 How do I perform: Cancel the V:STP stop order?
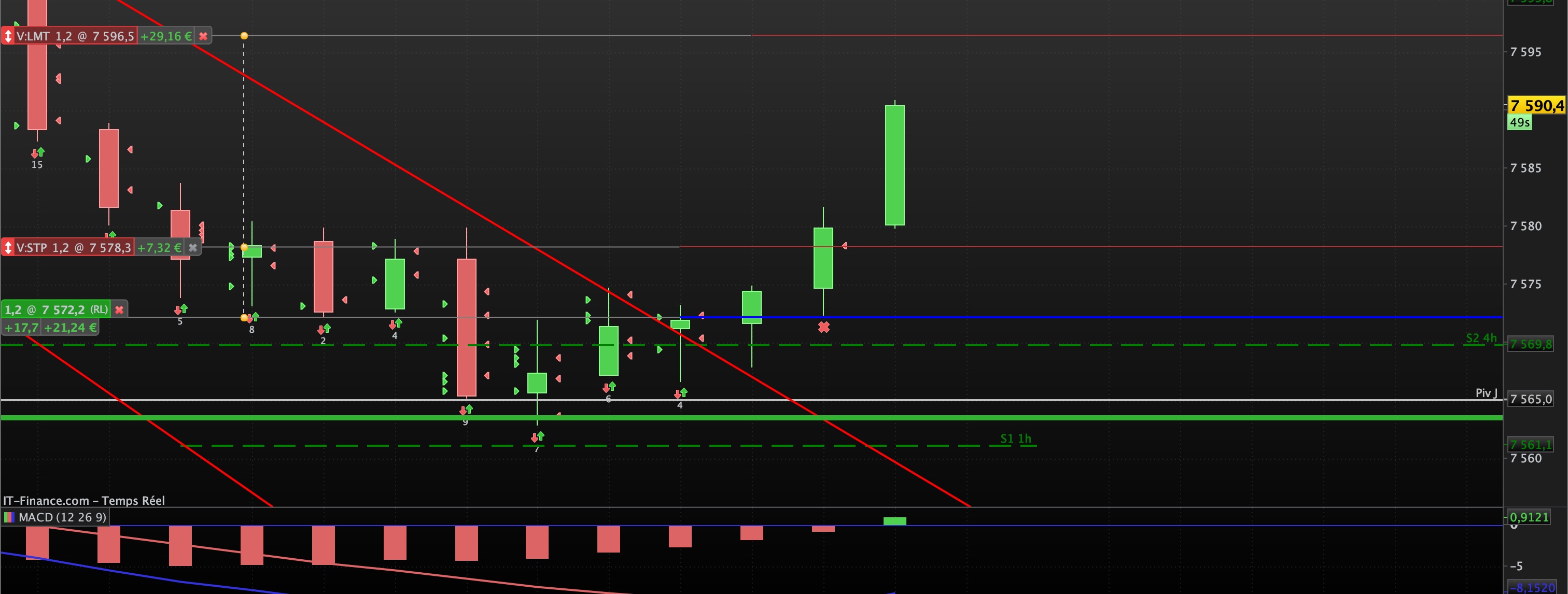[193, 248]
